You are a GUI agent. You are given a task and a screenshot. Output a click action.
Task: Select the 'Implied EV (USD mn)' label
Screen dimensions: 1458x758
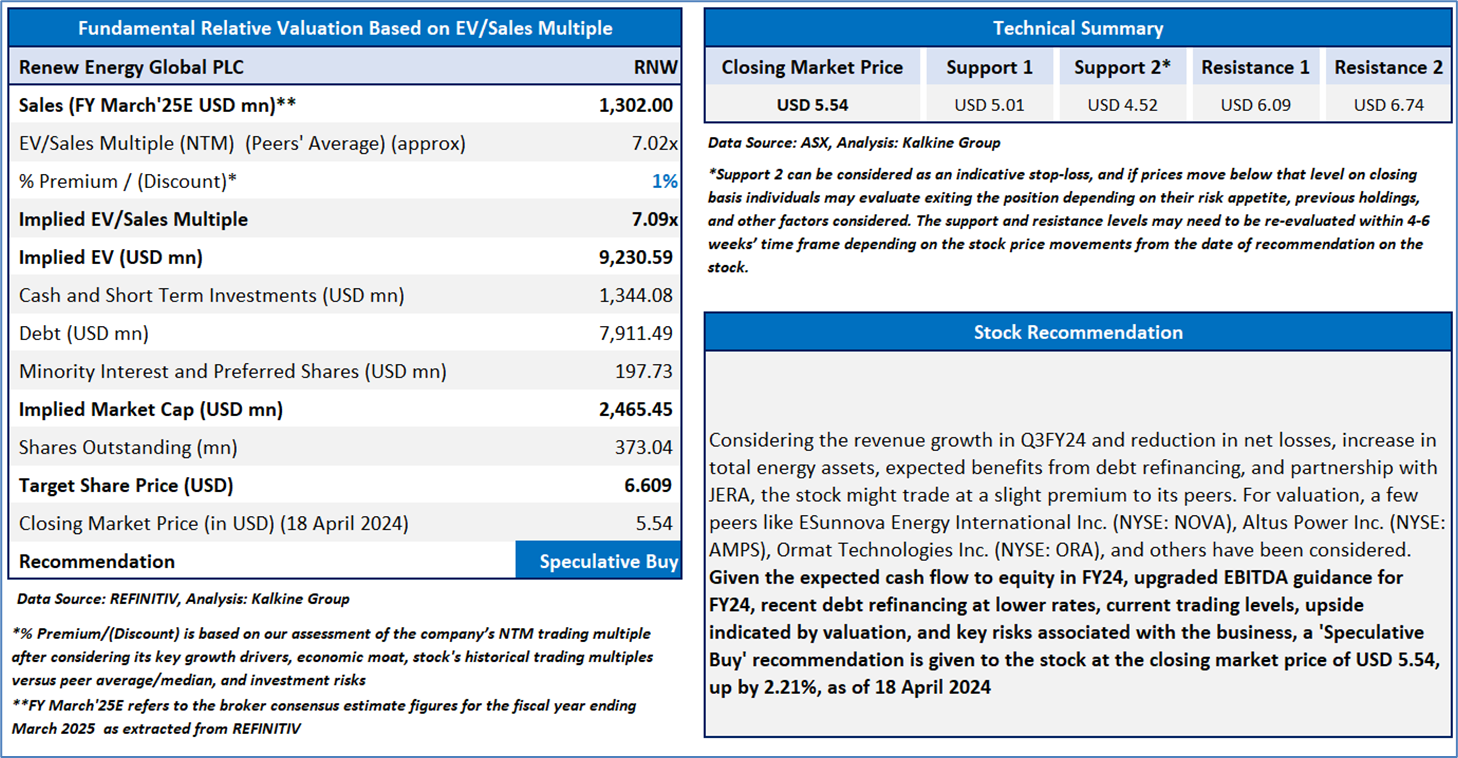coord(111,257)
